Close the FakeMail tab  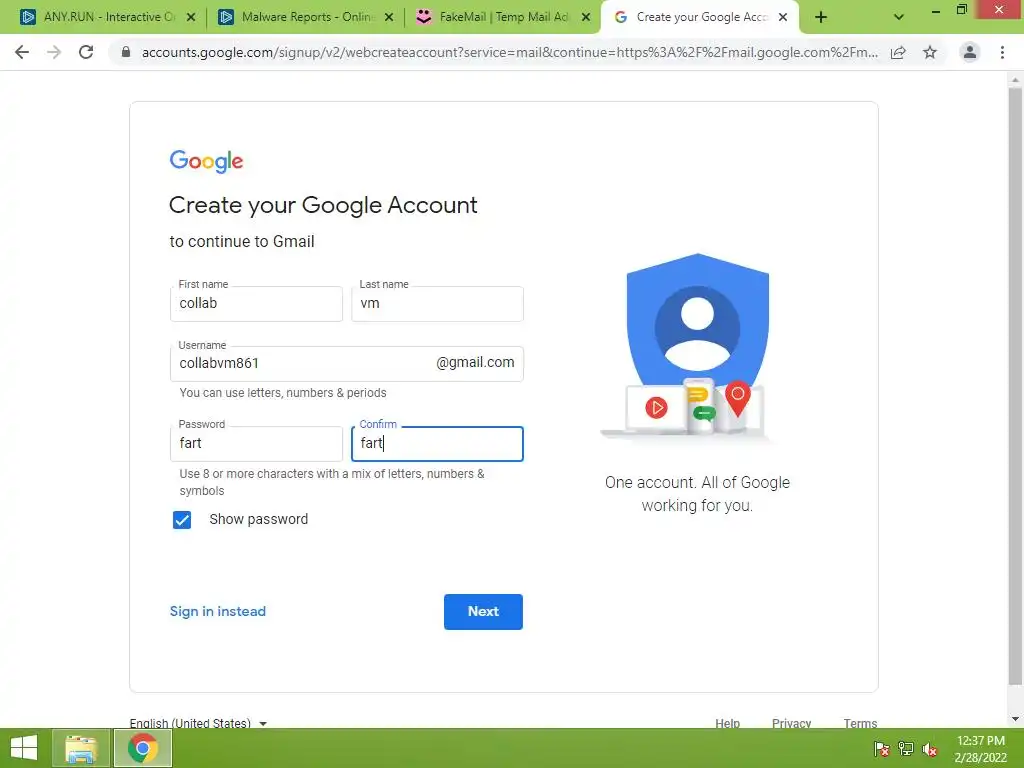586,17
